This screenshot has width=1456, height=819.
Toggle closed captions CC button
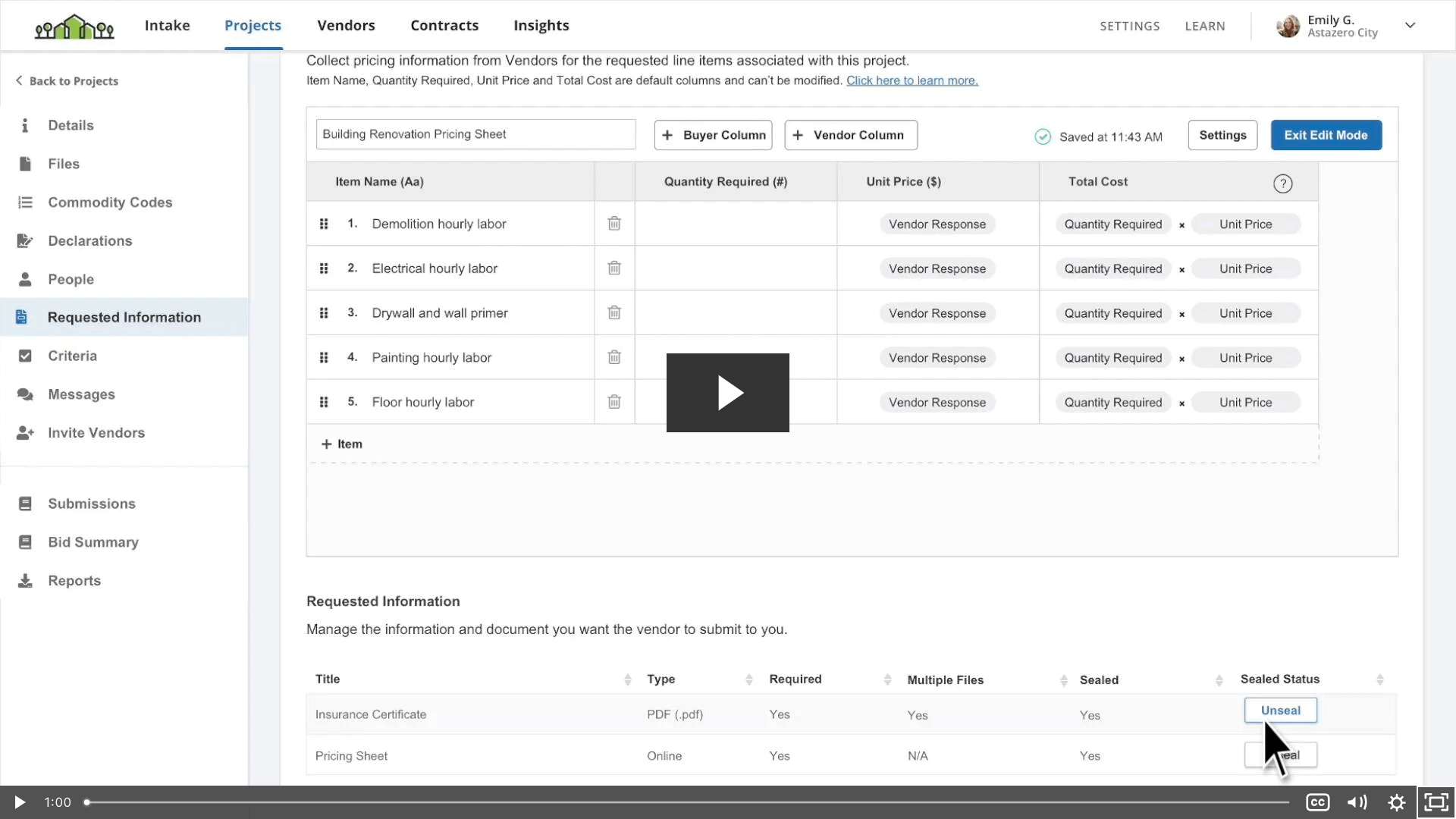1318,802
